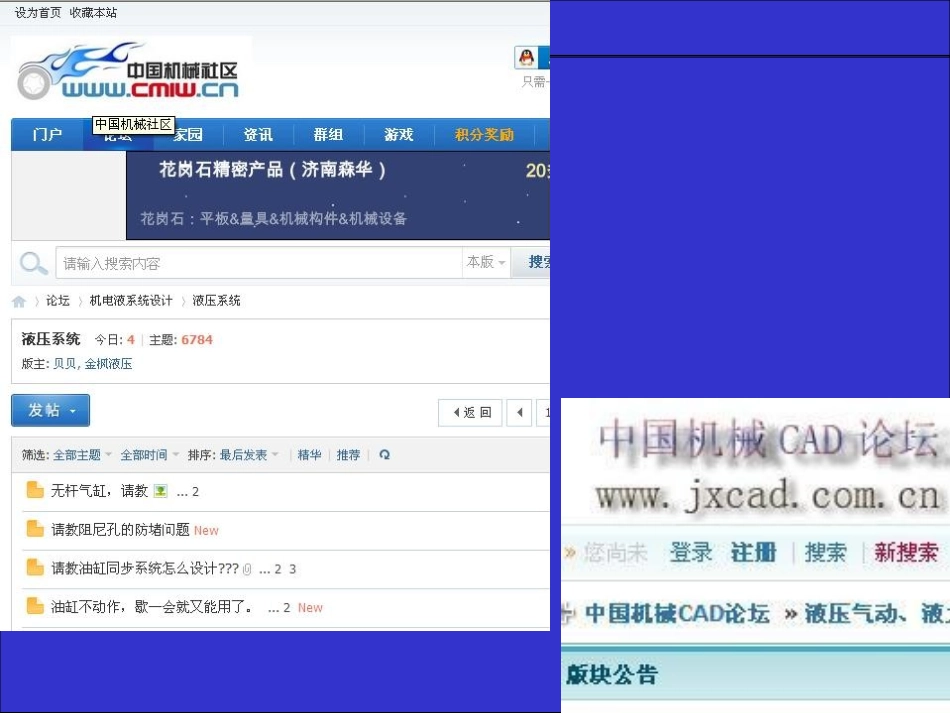Go to page 3 of 油缸同步 thread
950x713 pixels.
[293, 569]
